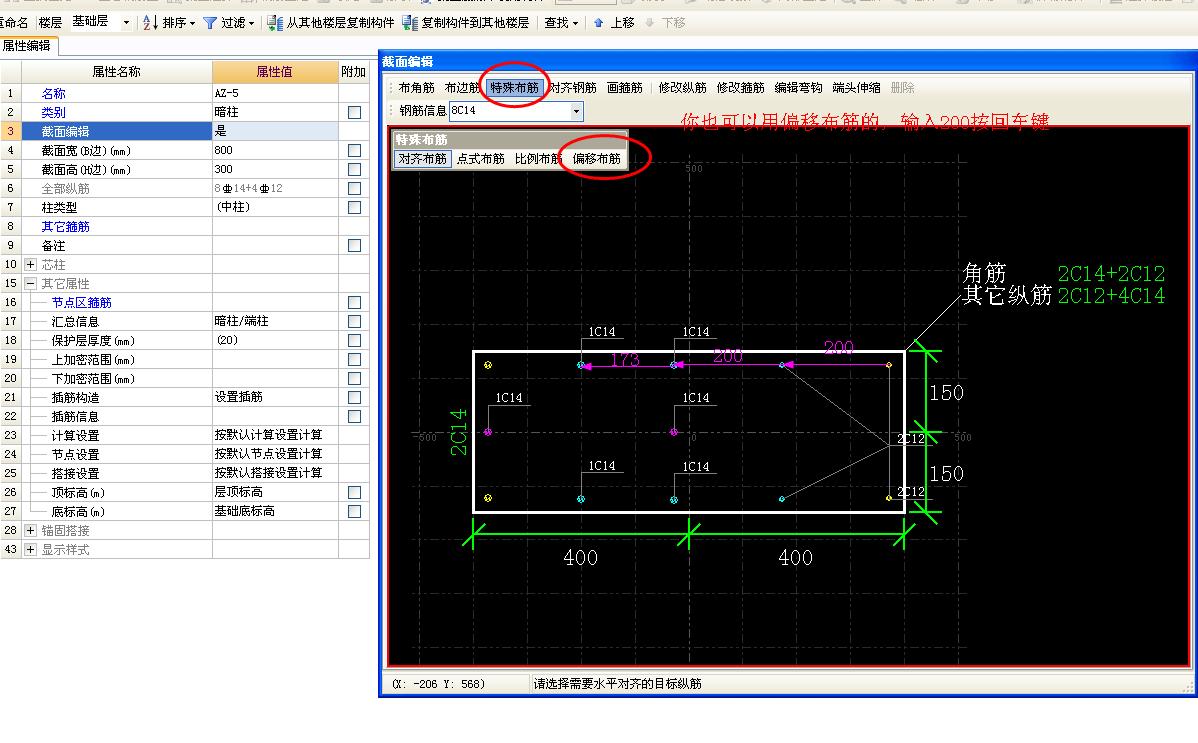Tick the 附加 checkbox for 截面高
The width and height of the screenshot is (1198, 743).
355,170
